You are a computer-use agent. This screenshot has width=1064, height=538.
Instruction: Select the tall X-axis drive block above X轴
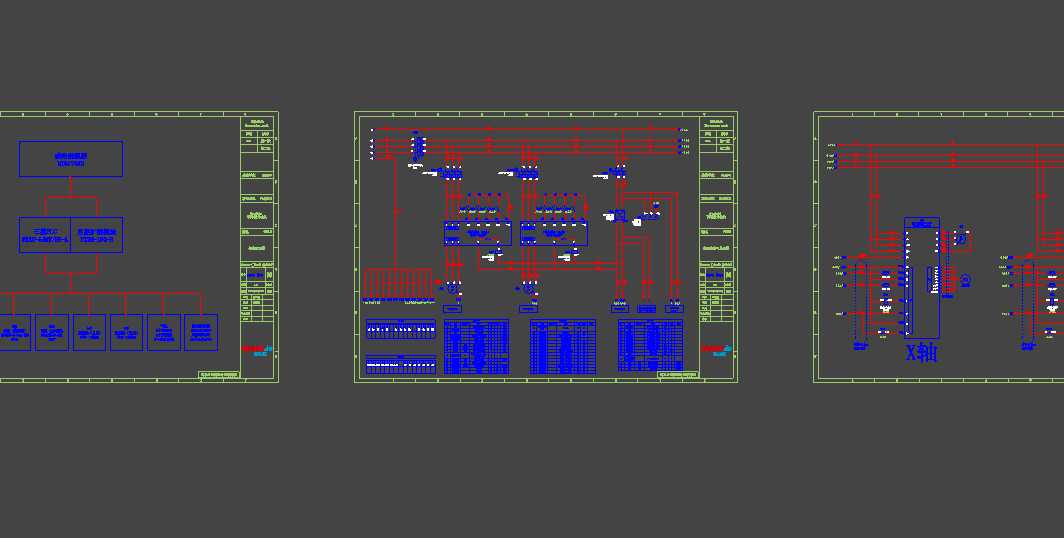coord(922,277)
